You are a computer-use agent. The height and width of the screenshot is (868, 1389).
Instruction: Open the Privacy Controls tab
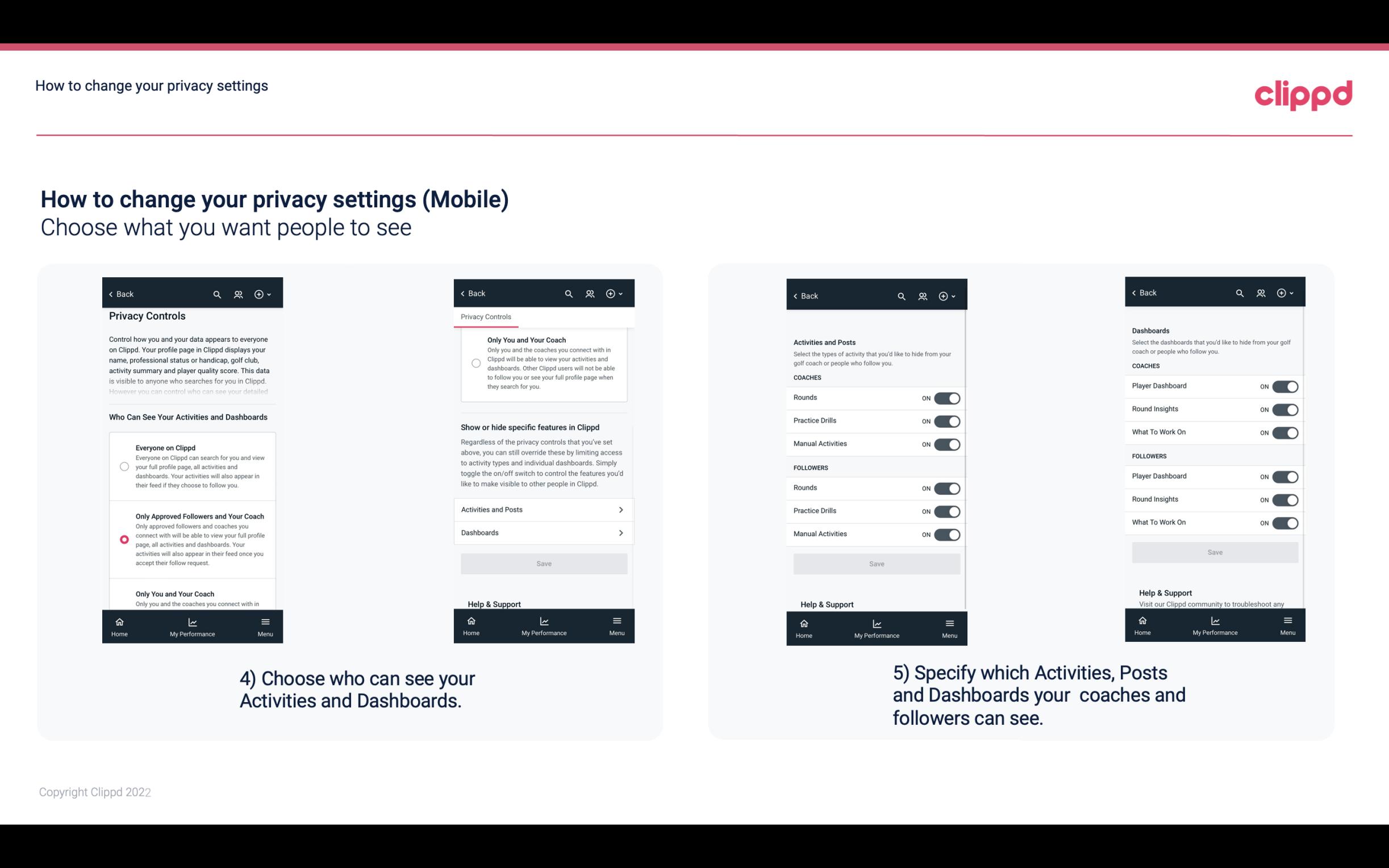[x=486, y=317]
